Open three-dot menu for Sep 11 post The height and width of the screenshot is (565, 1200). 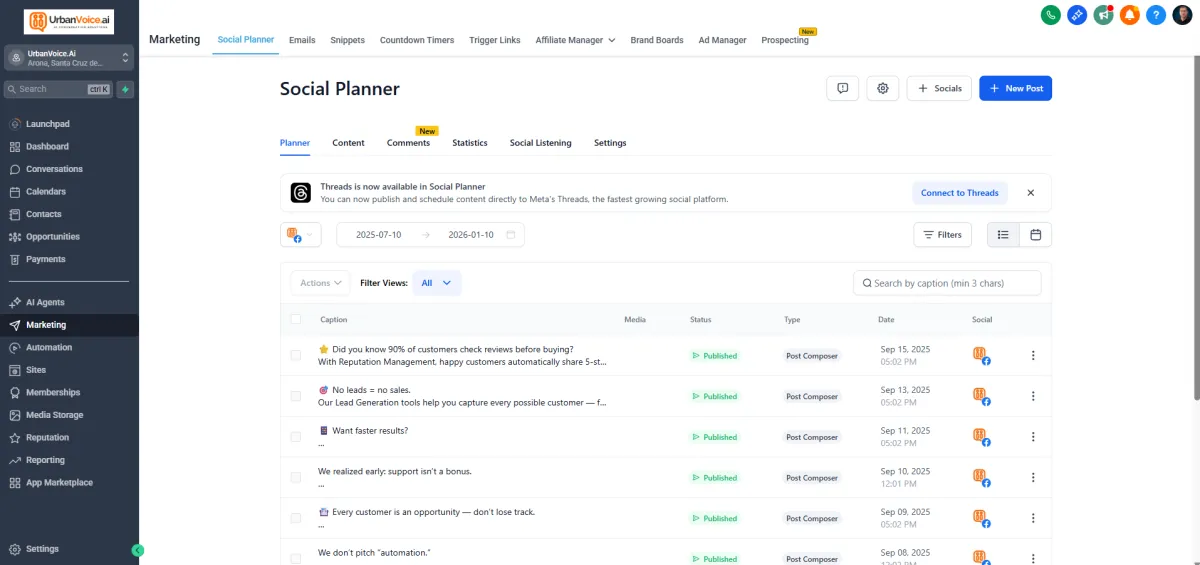[x=1033, y=437]
